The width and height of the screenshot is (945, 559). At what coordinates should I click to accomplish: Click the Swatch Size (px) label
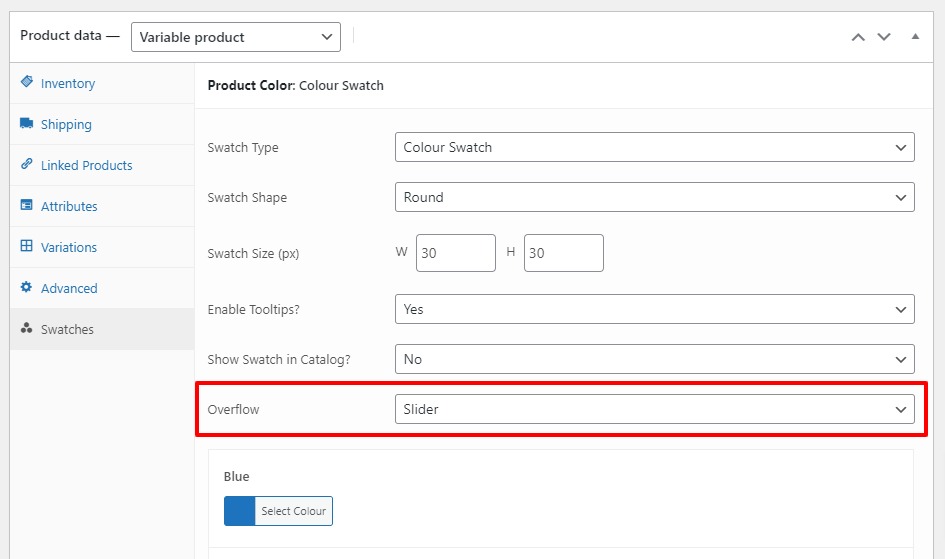point(253,254)
